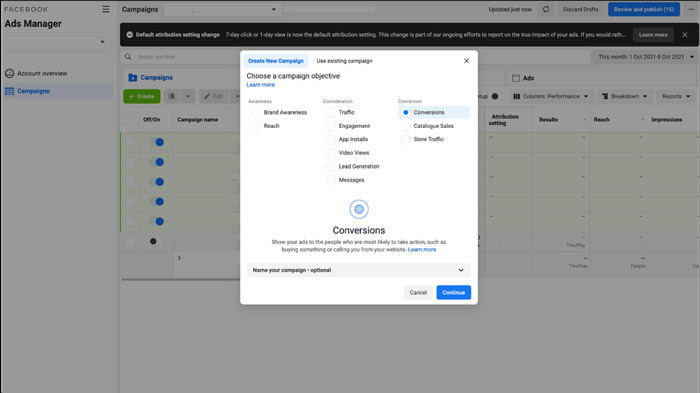Dismiss the attribution setting notice banner

point(685,35)
